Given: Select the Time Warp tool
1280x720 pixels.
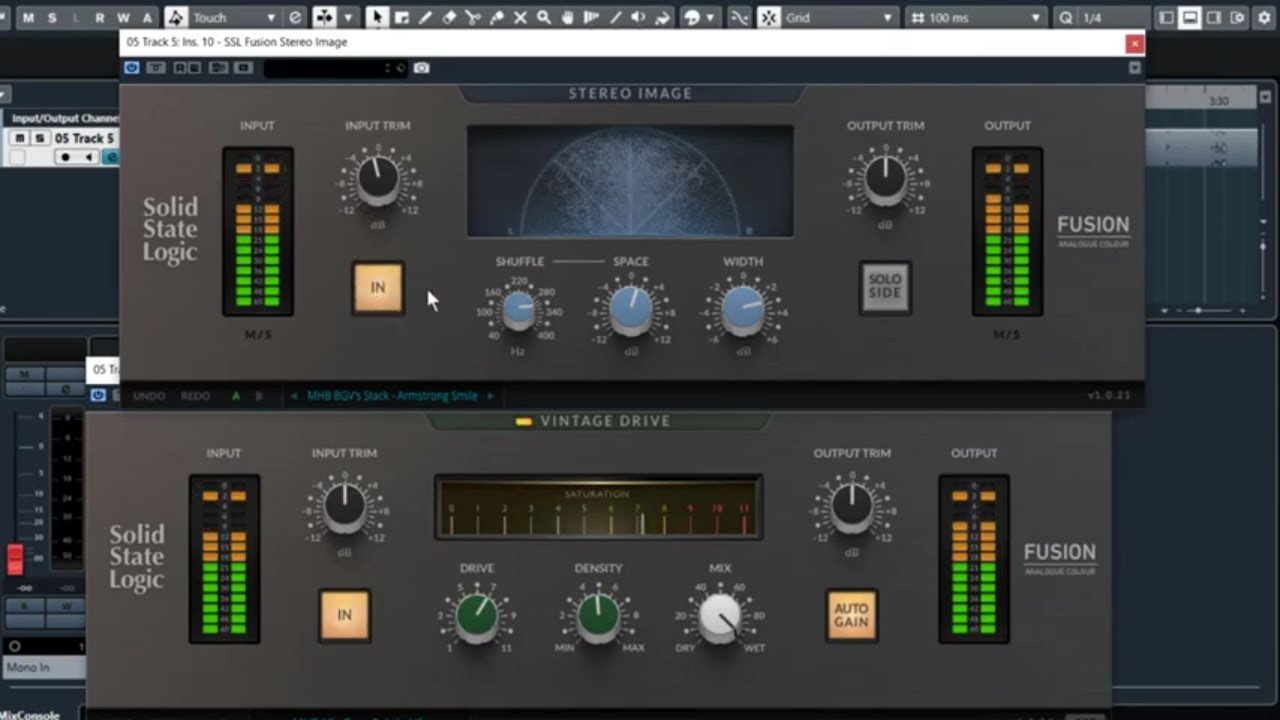Looking at the screenshot, I should [x=592, y=17].
